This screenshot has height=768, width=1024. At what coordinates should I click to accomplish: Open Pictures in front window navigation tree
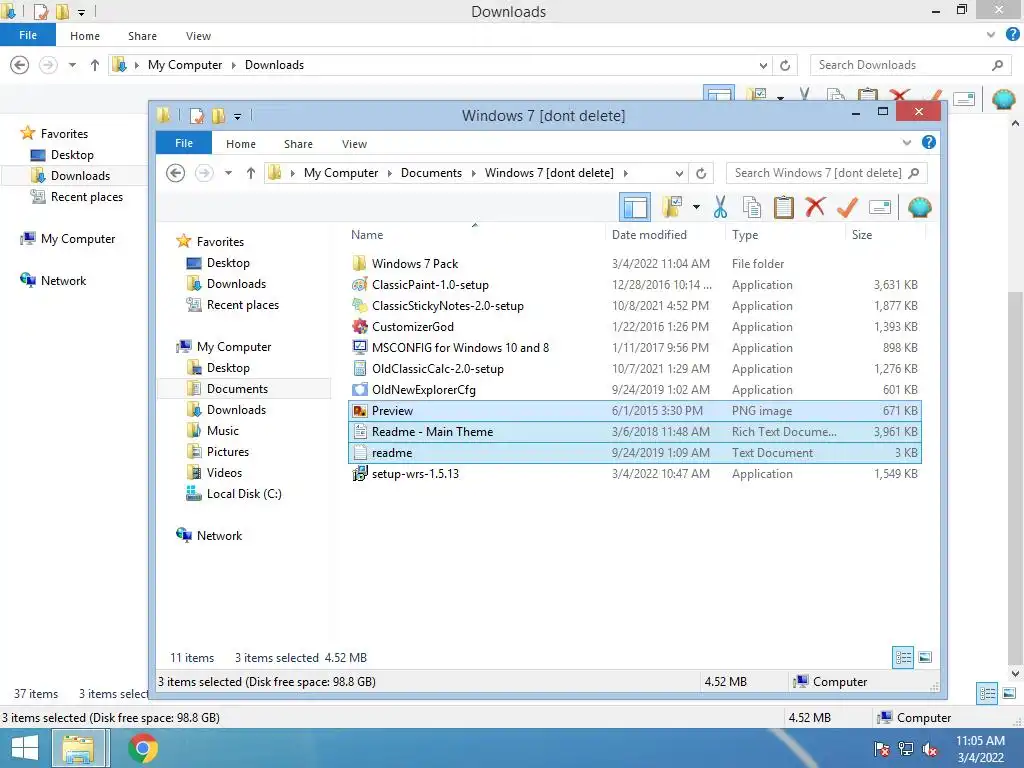point(227,452)
